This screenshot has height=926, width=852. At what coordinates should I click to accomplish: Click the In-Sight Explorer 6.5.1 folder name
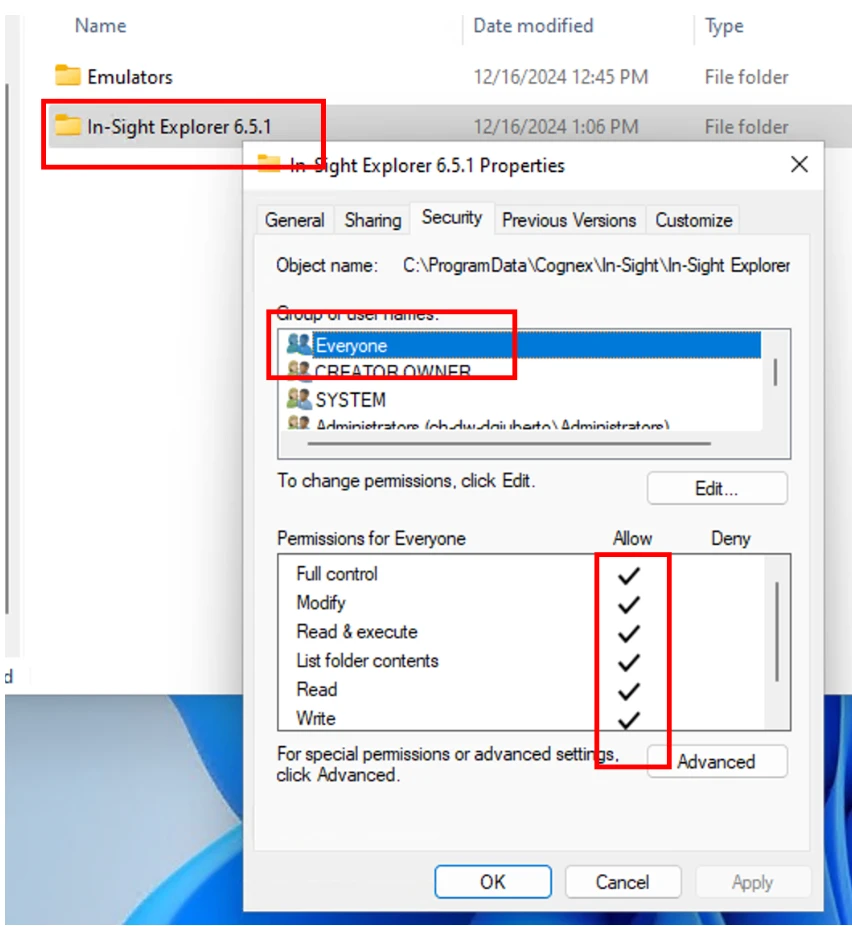coord(179,126)
